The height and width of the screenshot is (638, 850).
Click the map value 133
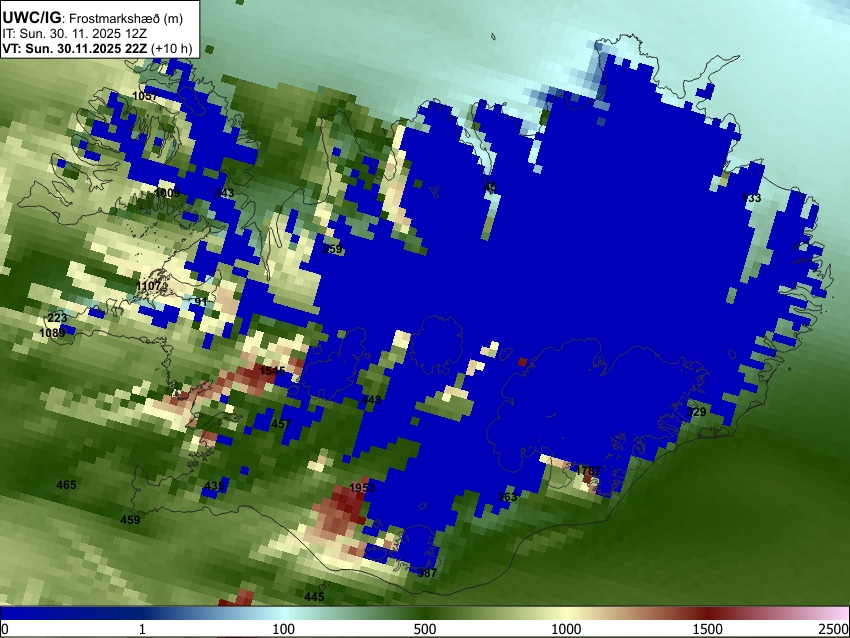(x=751, y=198)
